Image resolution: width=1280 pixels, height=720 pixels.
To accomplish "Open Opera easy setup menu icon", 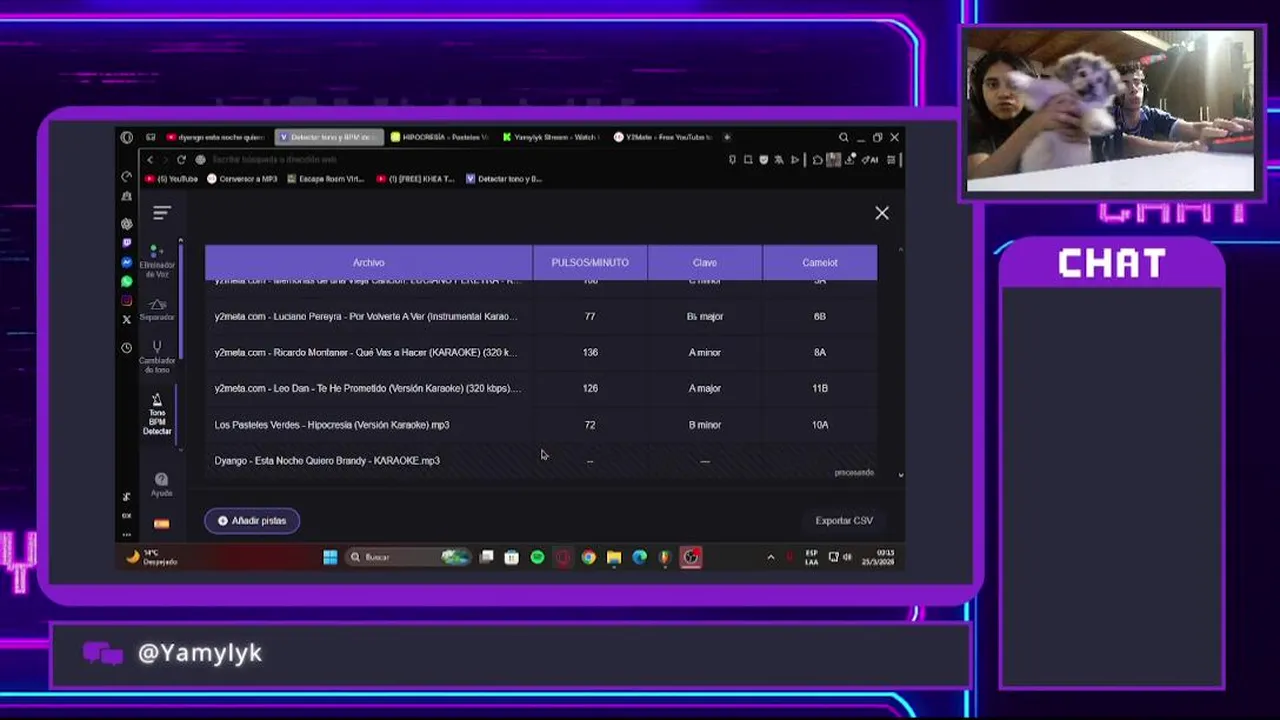I will coord(891,159).
